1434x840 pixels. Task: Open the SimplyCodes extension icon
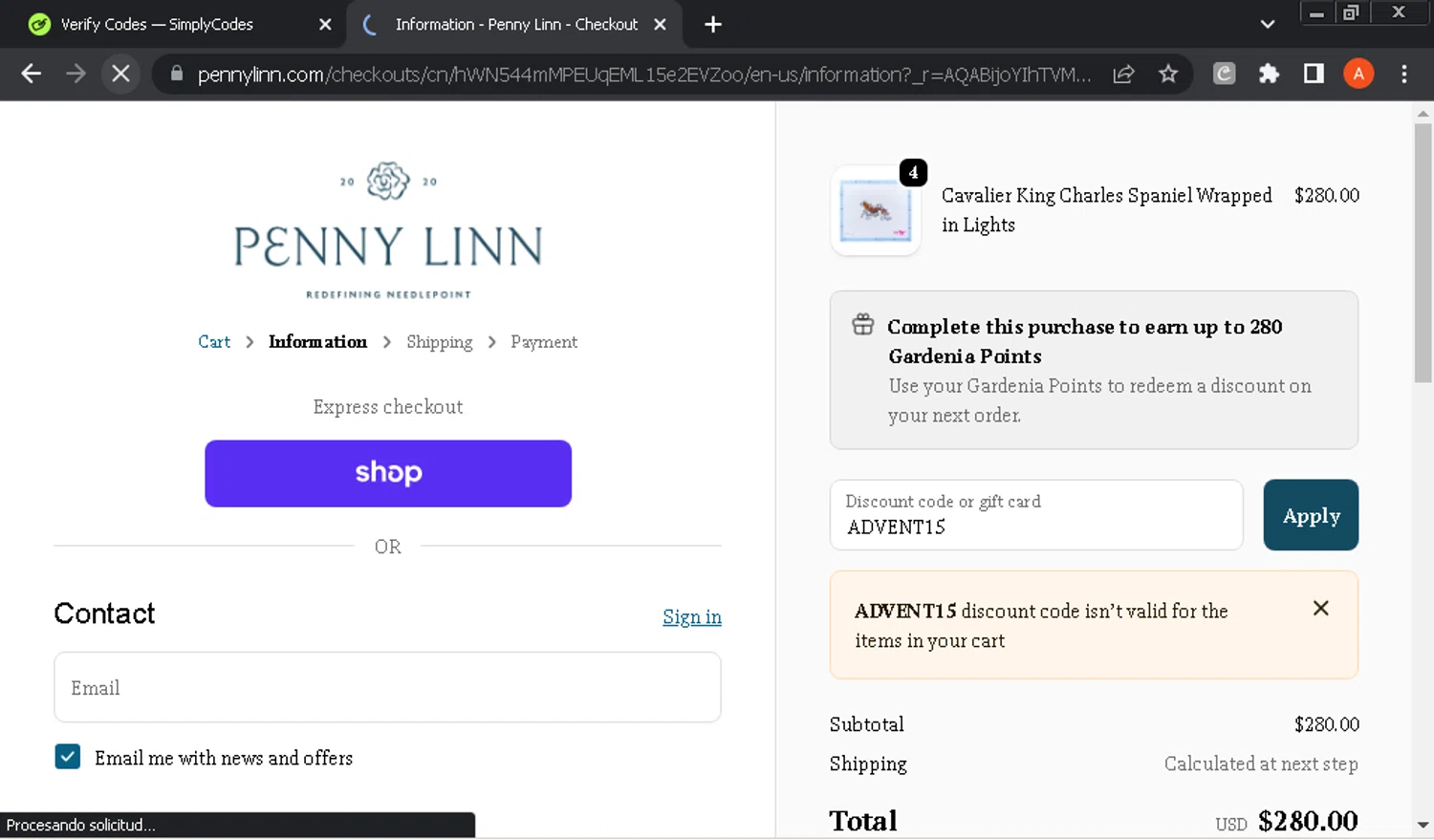pos(1224,74)
